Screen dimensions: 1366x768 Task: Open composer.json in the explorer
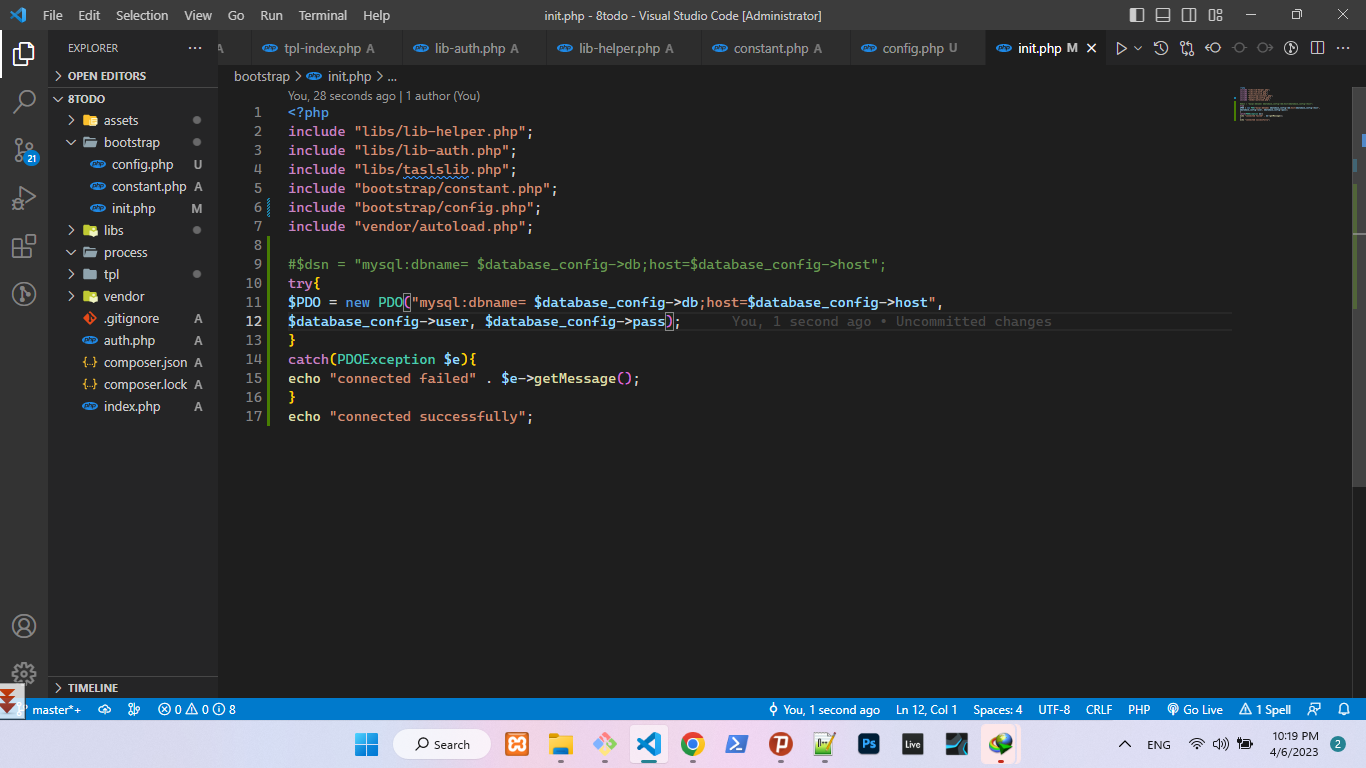tap(133, 362)
